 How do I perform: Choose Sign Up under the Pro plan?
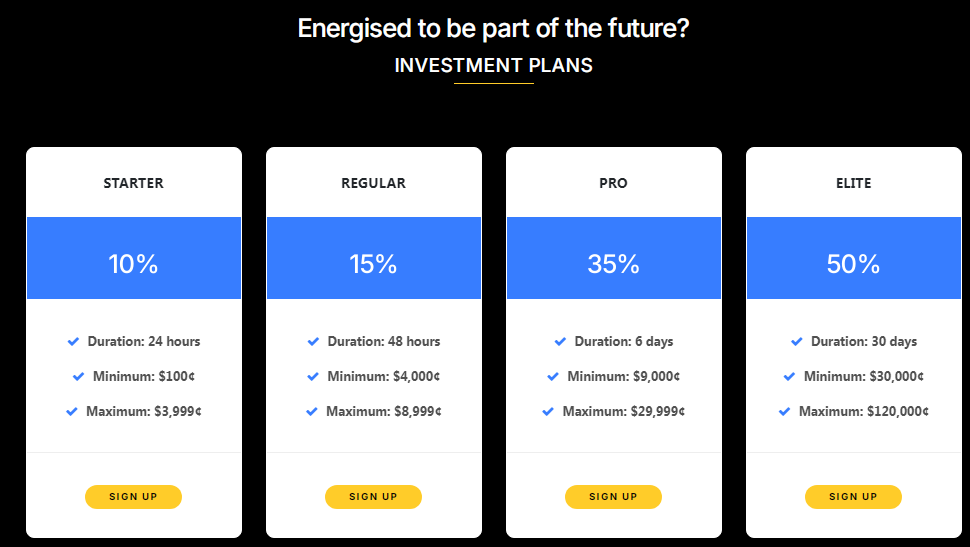[614, 497]
